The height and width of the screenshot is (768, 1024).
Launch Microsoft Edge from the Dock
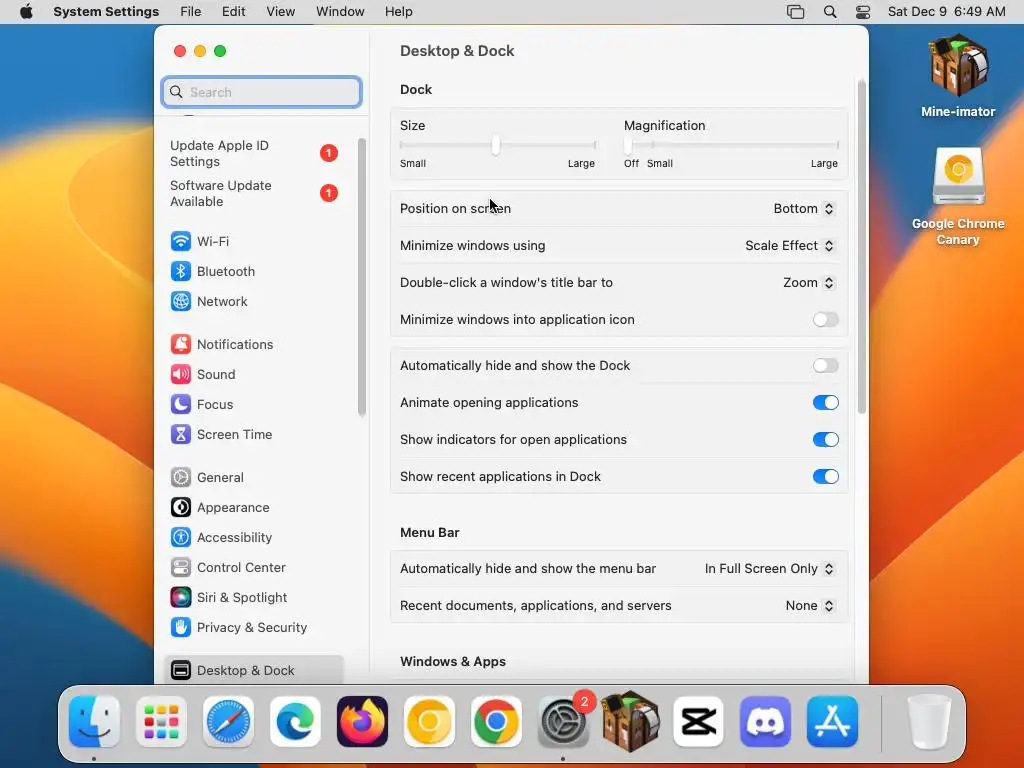[295, 722]
